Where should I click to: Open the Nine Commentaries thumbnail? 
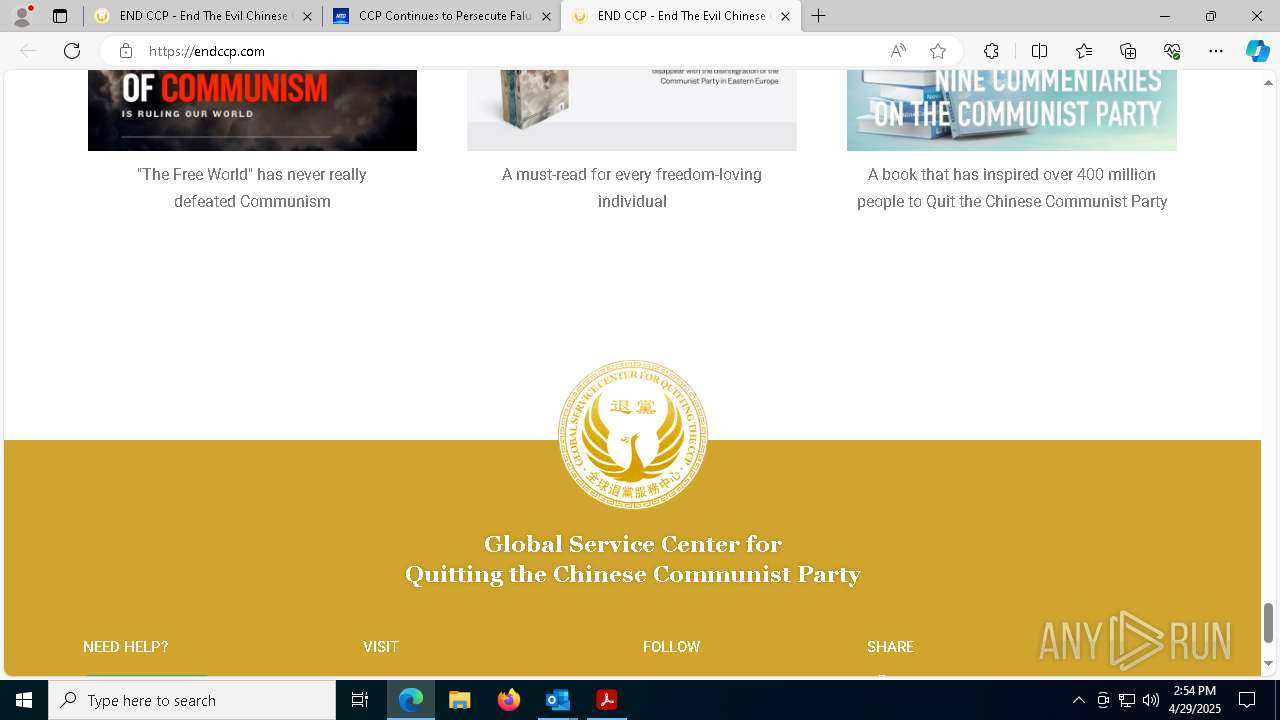point(1012,110)
